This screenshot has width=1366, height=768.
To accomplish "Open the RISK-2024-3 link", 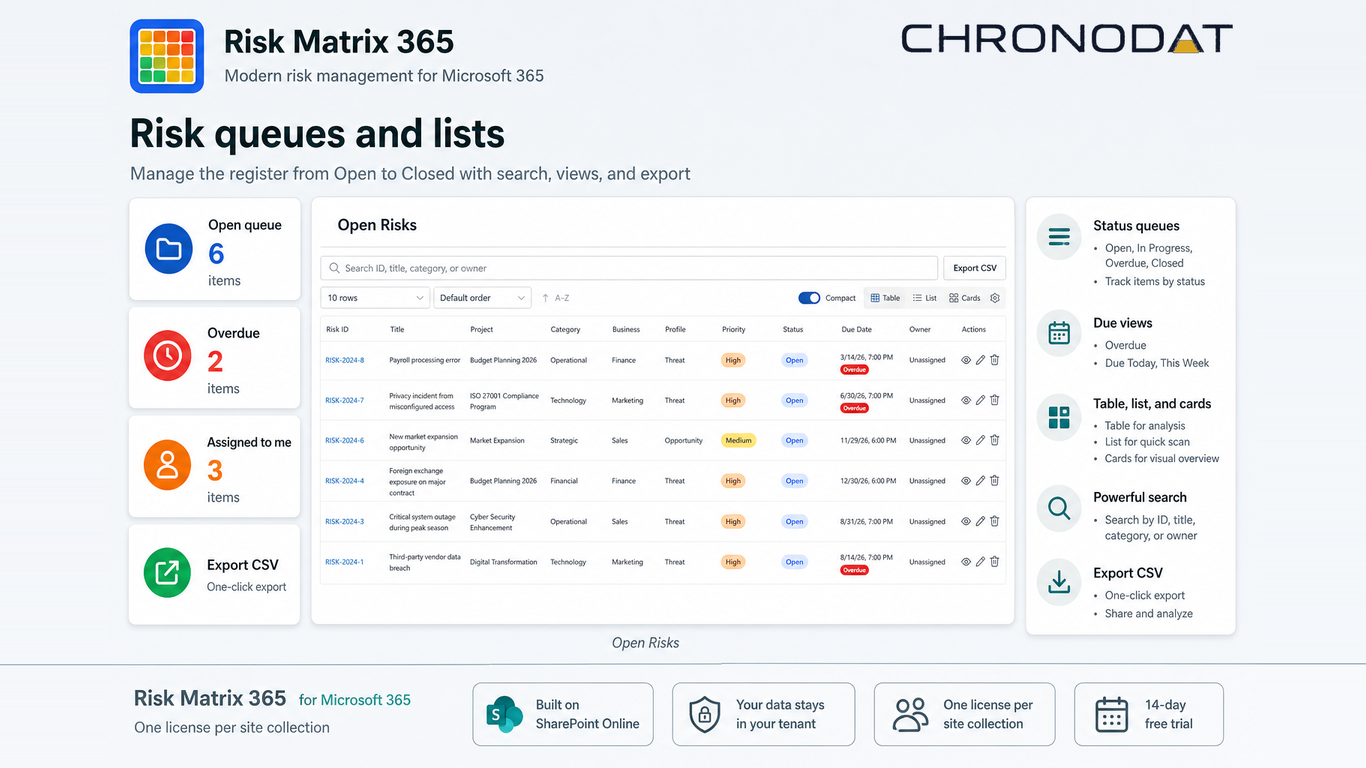I will [x=345, y=521].
